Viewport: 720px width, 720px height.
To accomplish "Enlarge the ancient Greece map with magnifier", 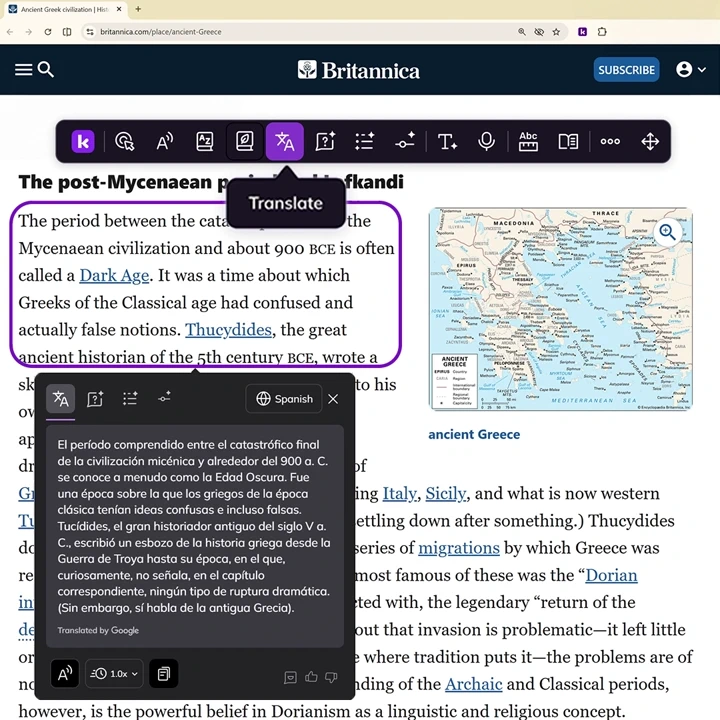I will [x=667, y=232].
